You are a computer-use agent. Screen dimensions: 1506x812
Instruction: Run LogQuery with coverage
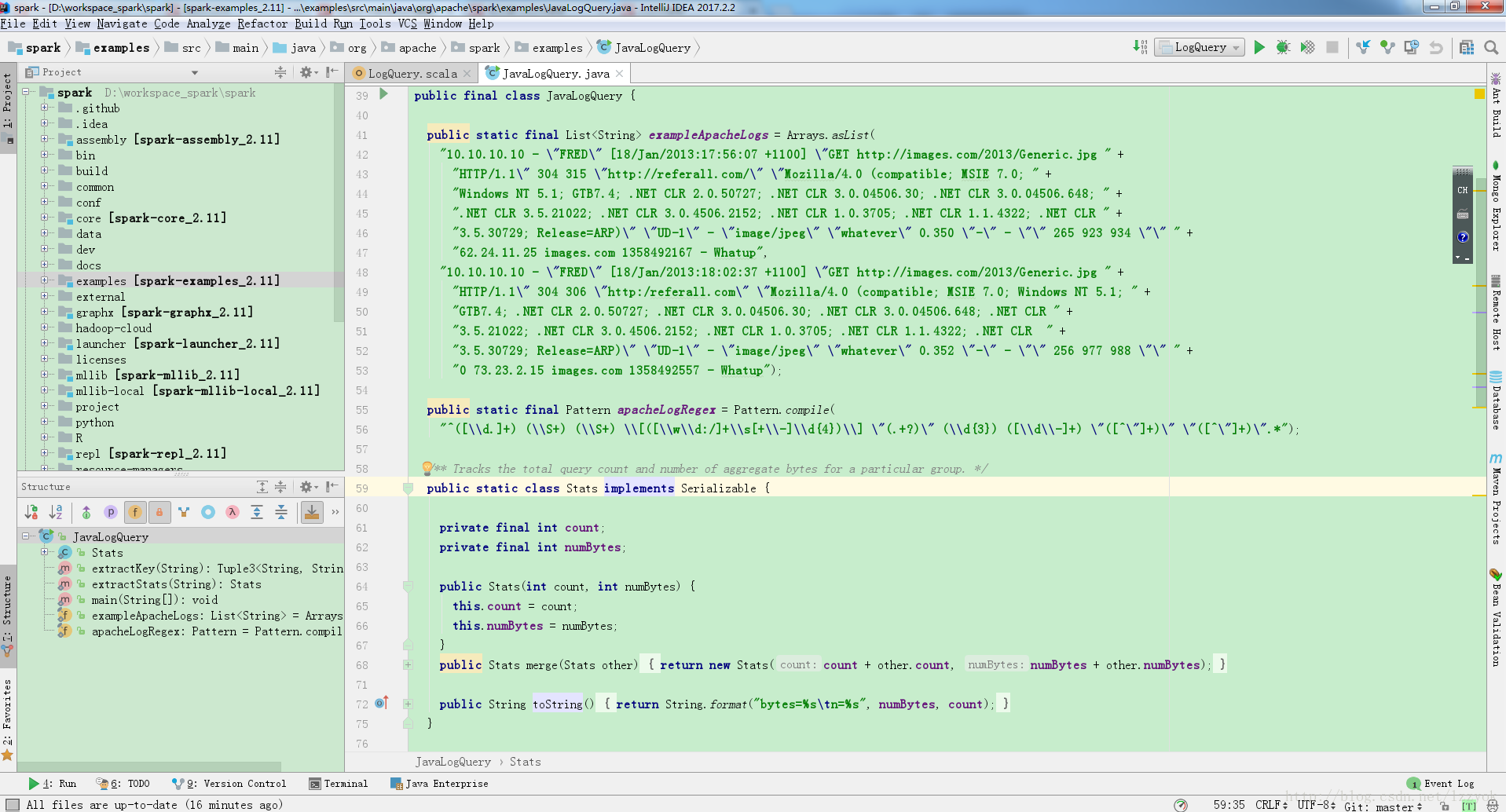pyautogui.click(x=1307, y=48)
